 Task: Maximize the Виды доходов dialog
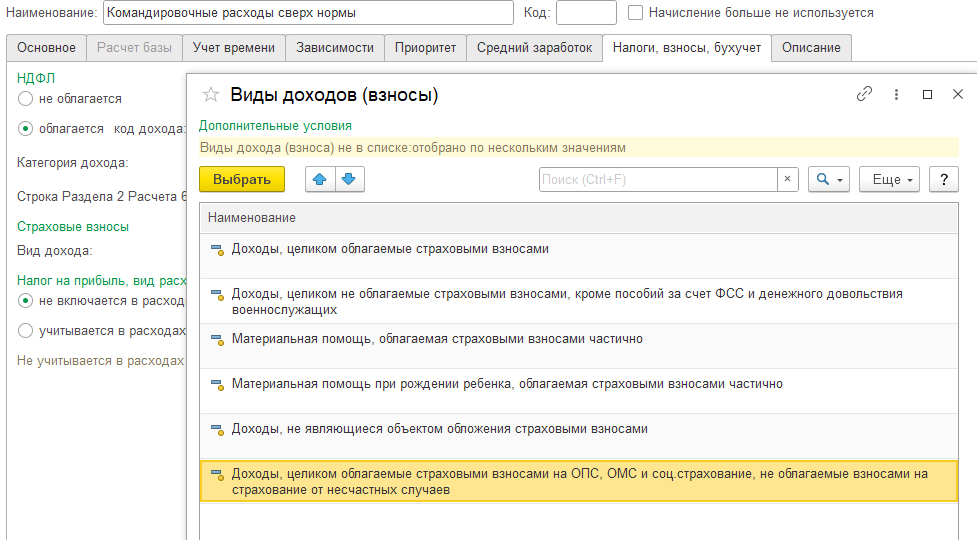927,95
